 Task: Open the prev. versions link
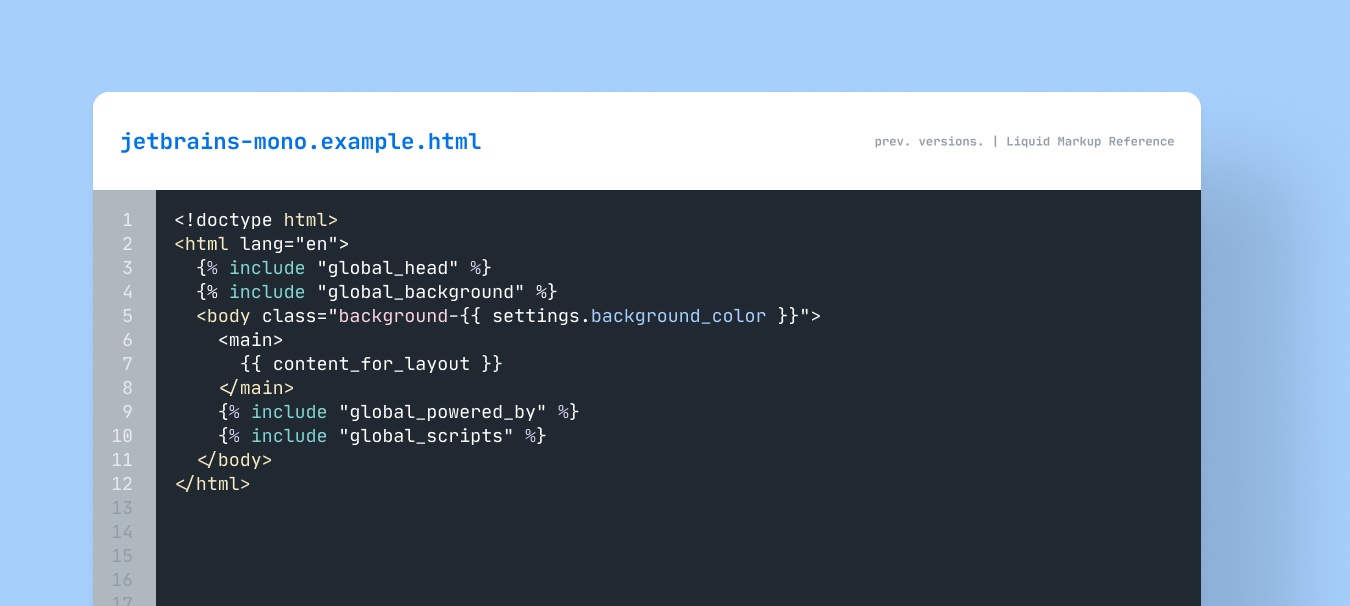[929, 142]
